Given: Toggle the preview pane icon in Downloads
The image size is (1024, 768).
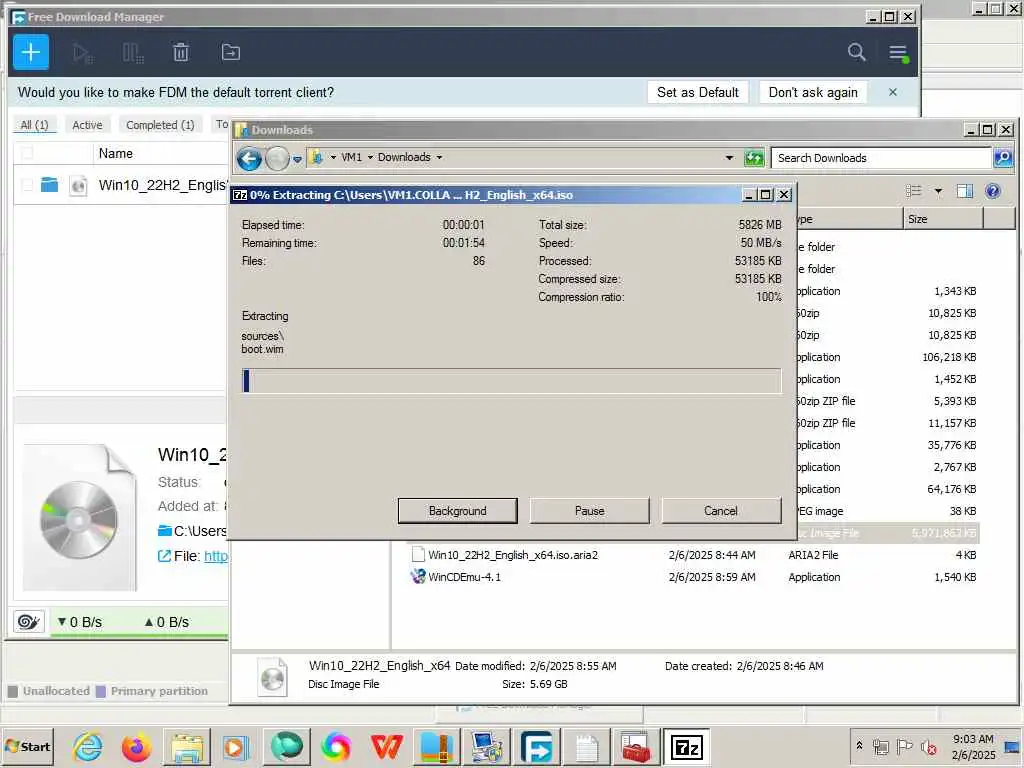Looking at the screenshot, I should pos(965,191).
